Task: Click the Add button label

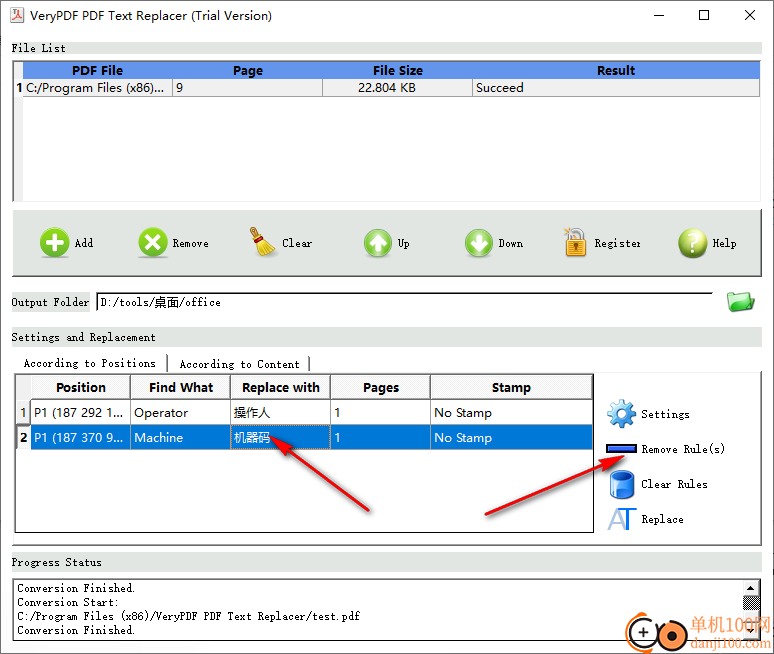Action: [x=84, y=243]
